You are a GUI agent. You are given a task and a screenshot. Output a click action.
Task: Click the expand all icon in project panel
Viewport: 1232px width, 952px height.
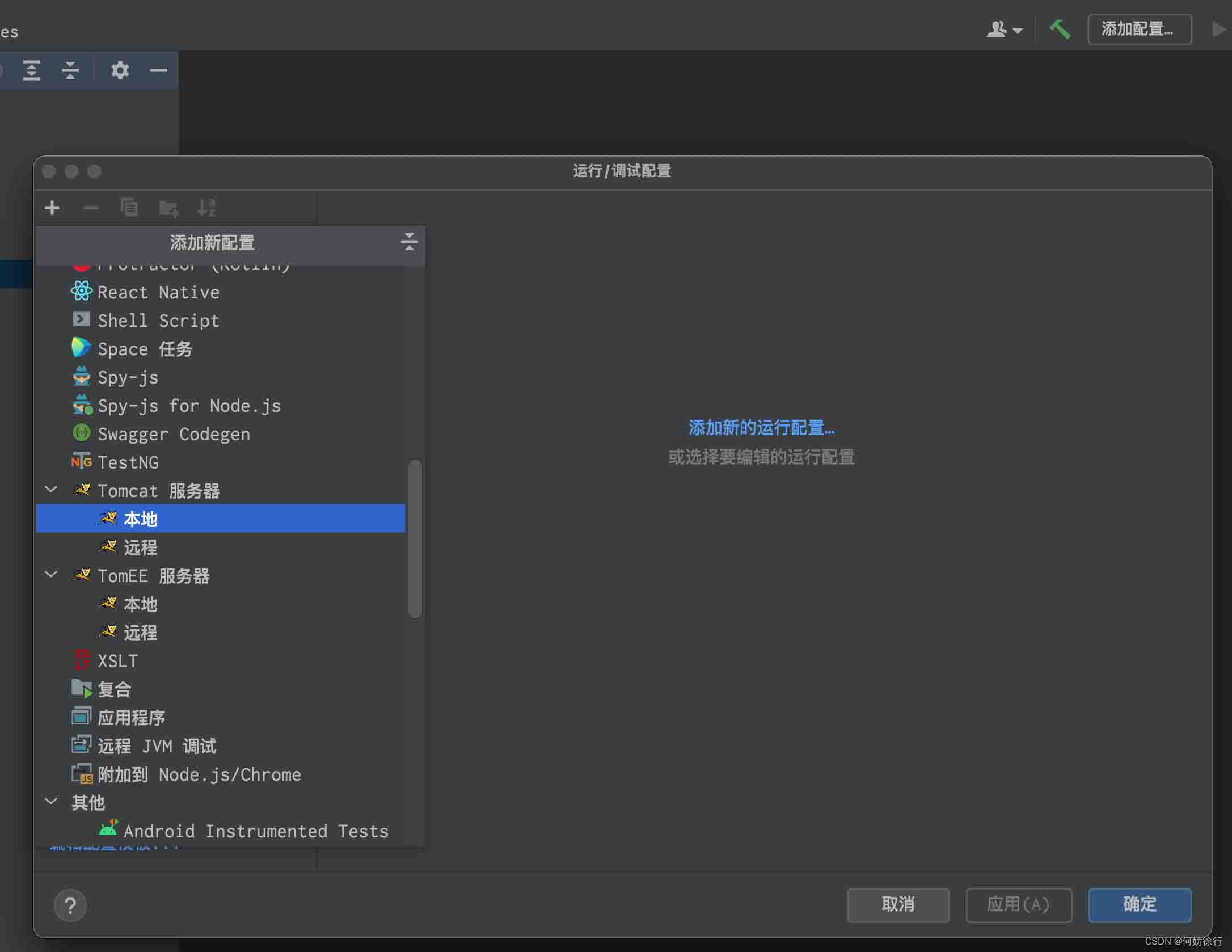click(x=32, y=70)
